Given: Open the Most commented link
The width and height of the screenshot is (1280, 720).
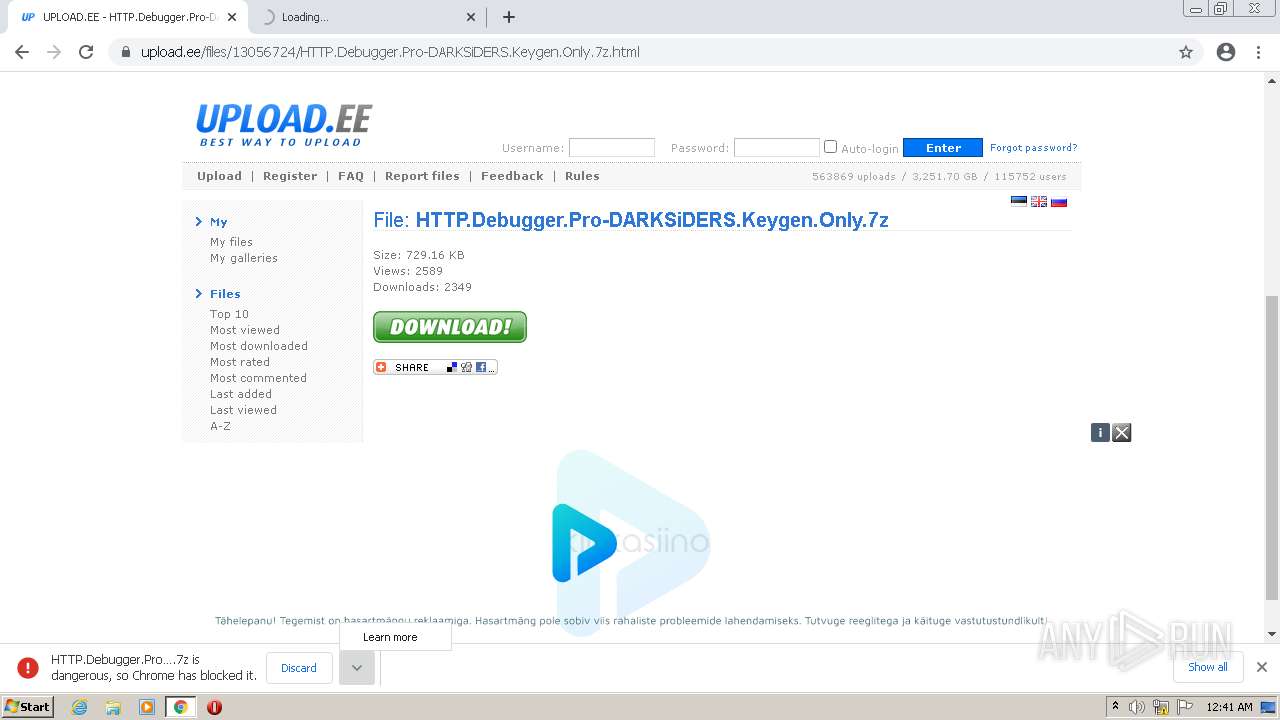Looking at the screenshot, I should pos(258,378).
